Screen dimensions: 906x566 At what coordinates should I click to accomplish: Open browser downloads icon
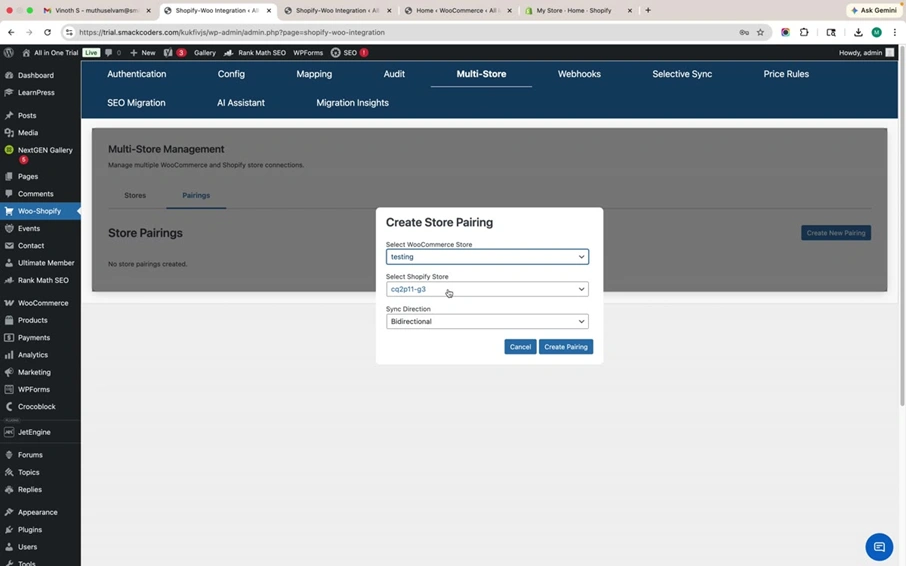(x=858, y=32)
